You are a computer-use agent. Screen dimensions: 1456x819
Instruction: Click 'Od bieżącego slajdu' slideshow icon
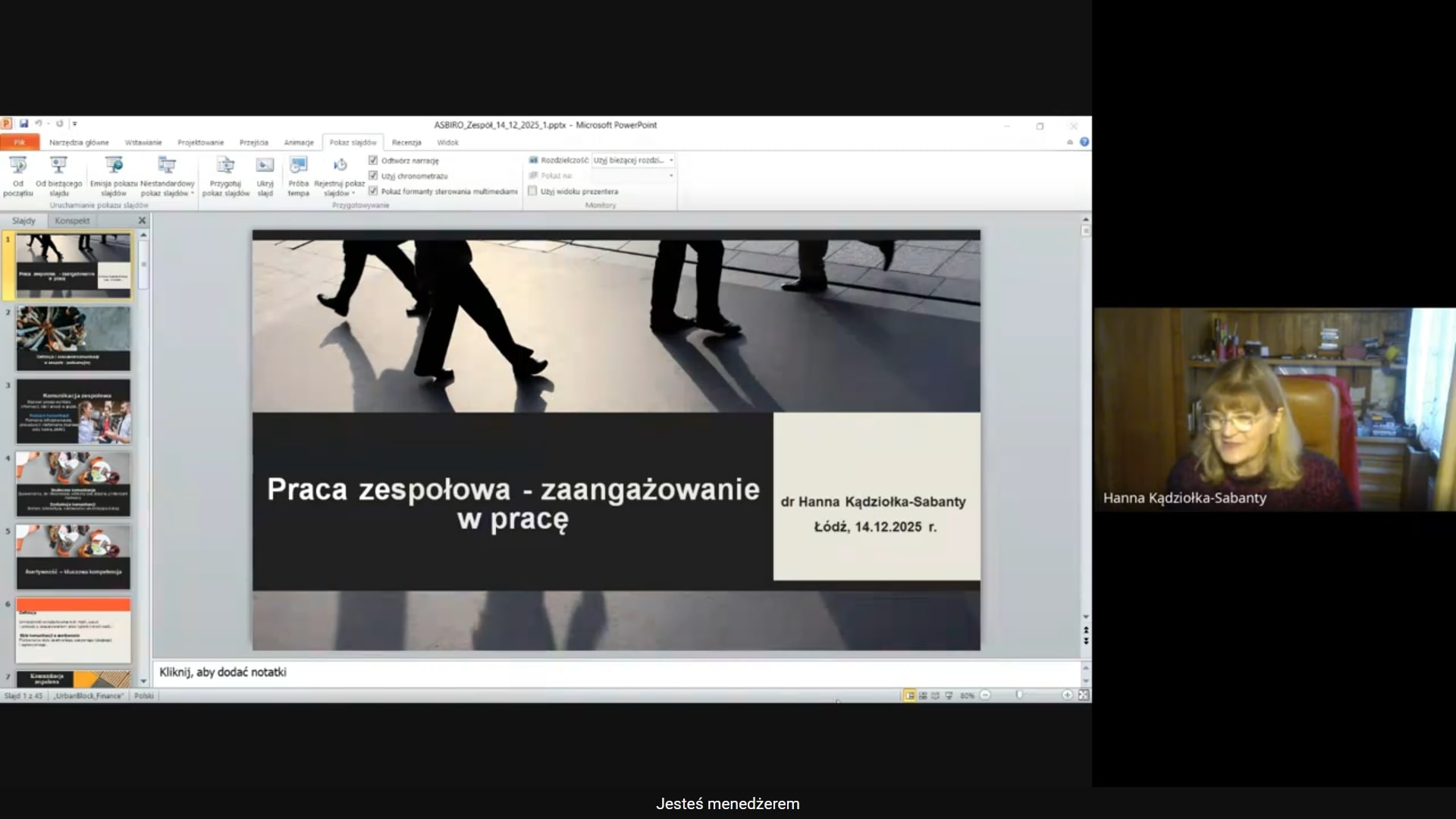tap(58, 166)
